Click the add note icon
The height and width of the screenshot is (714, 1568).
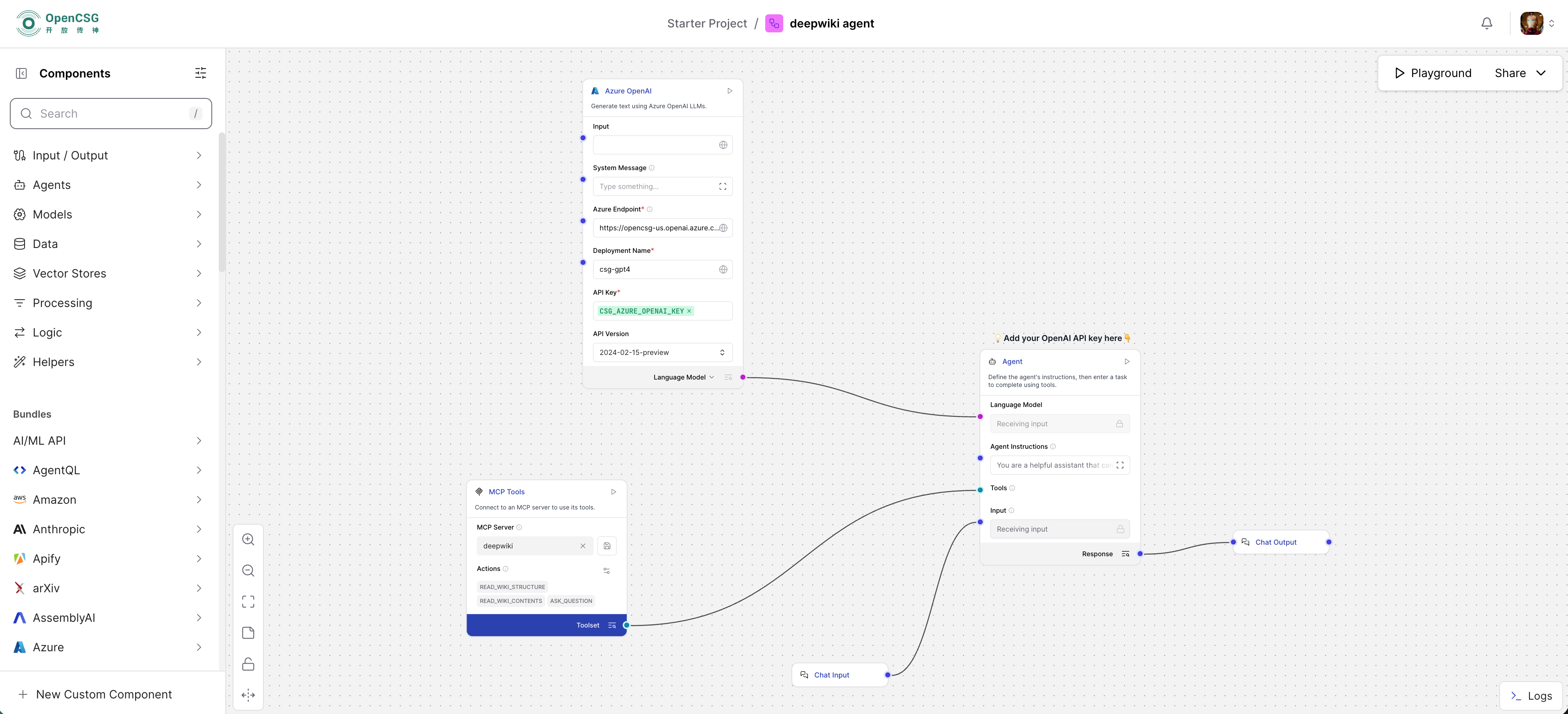coord(248,632)
